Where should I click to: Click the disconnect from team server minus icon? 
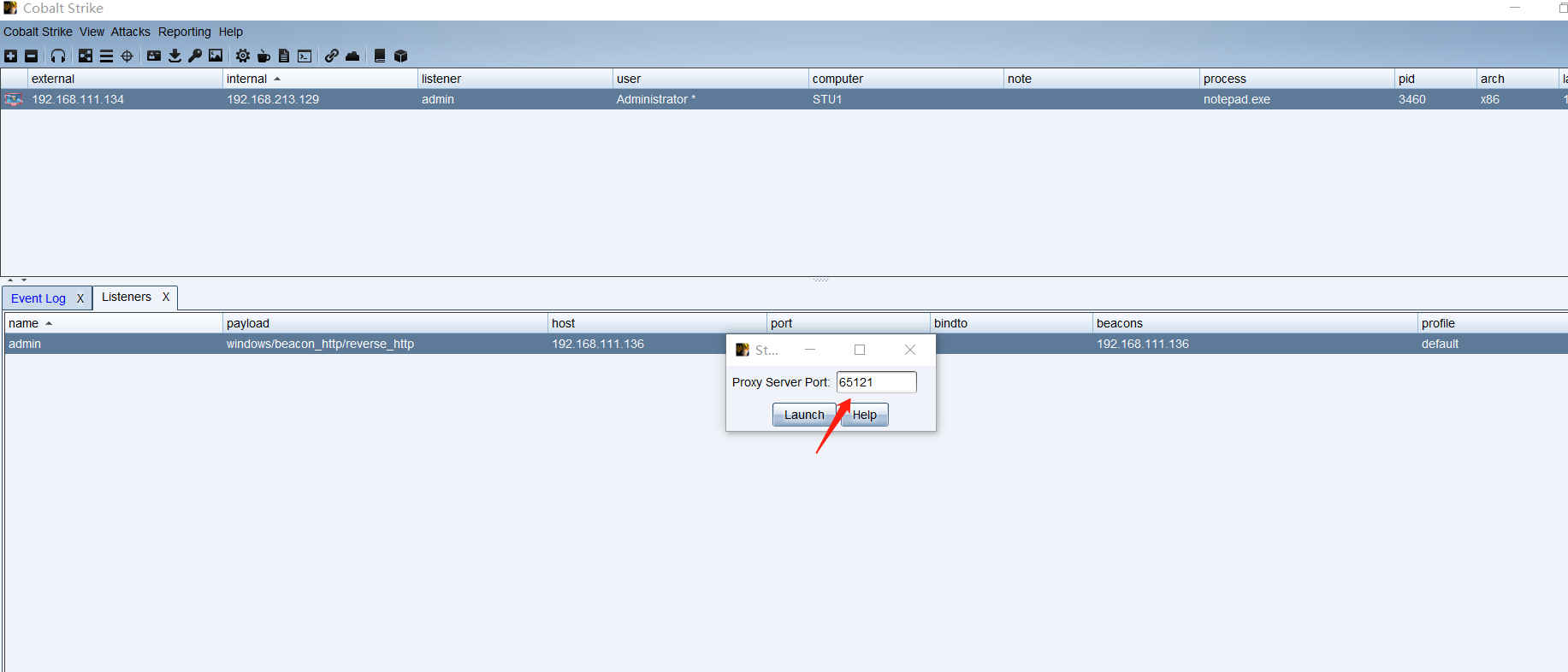click(x=31, y=56)
